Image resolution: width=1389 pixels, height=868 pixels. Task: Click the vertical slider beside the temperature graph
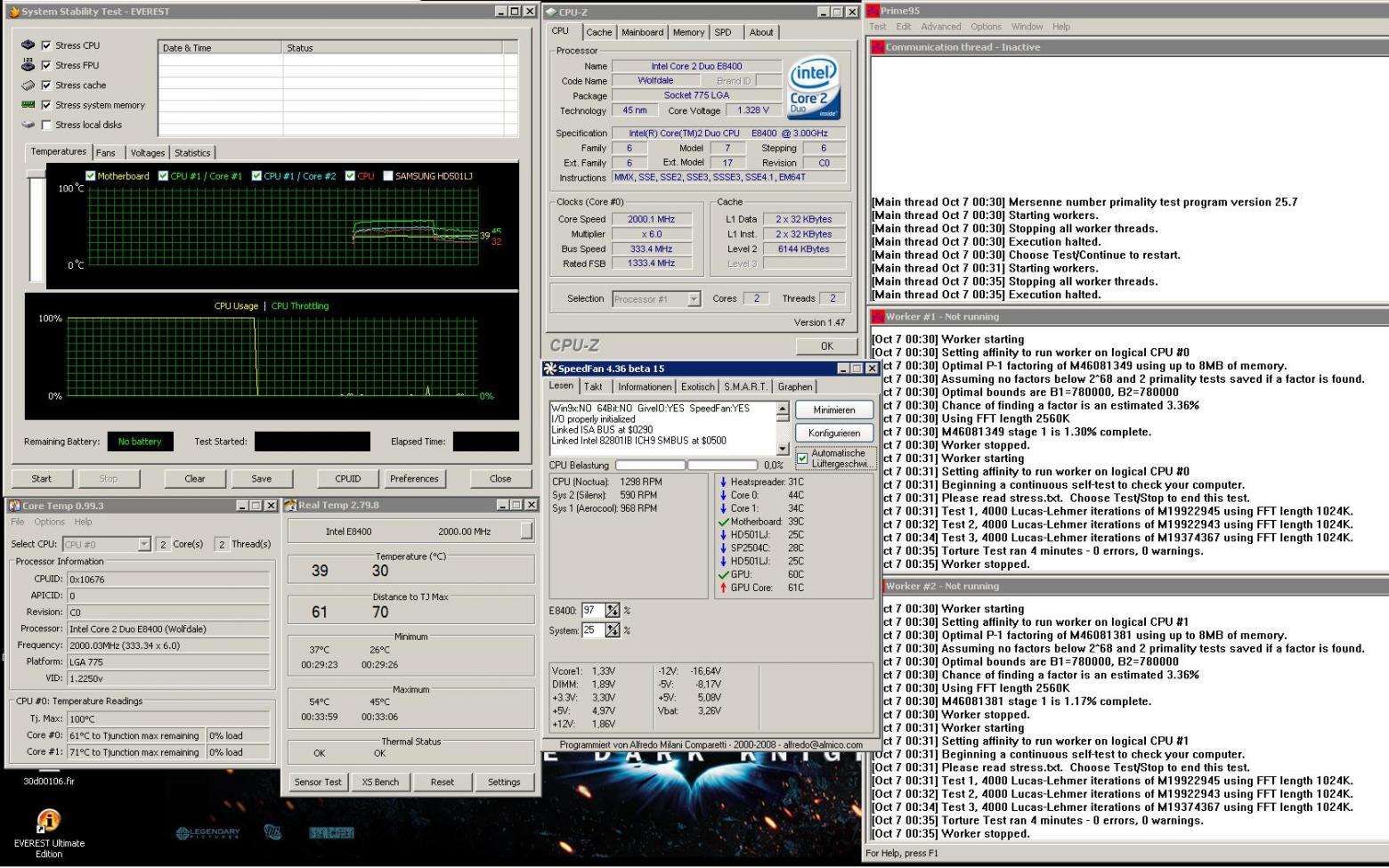[37, 226]
